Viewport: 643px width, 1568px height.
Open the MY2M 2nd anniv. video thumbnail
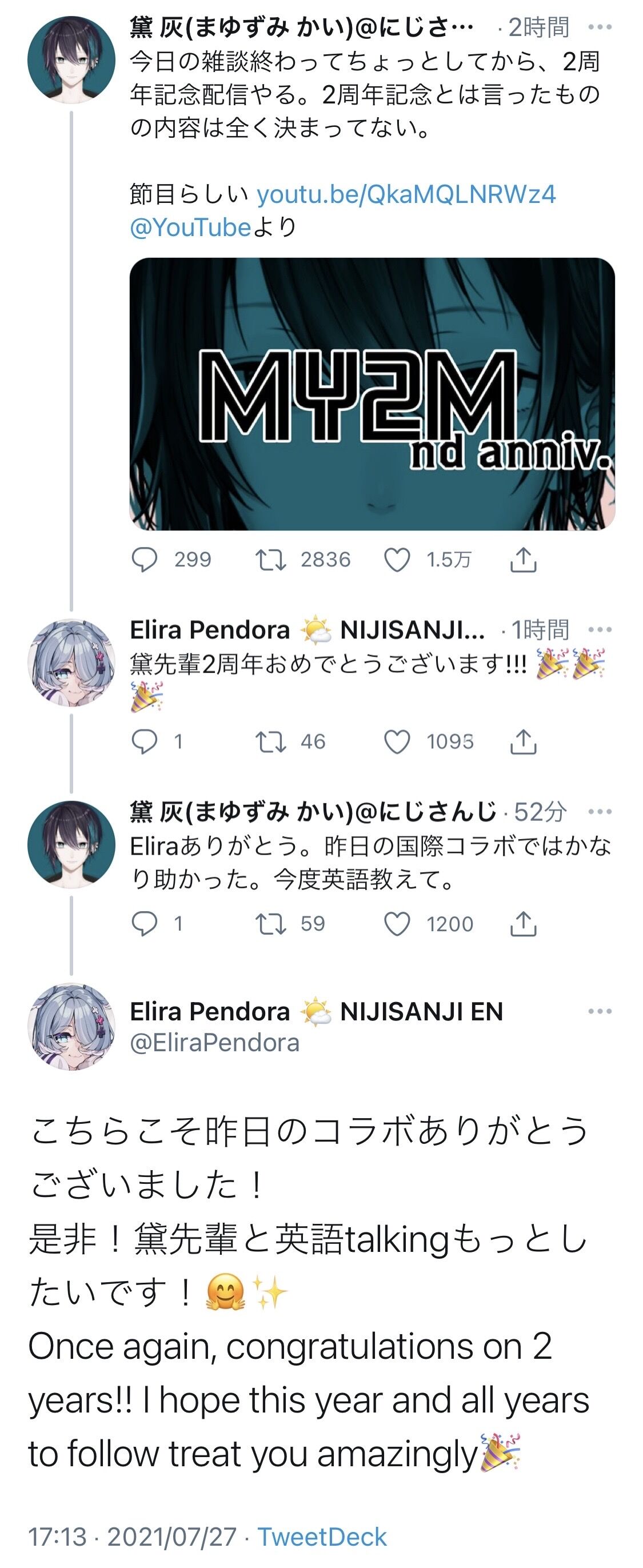click(x=372, y=394)
